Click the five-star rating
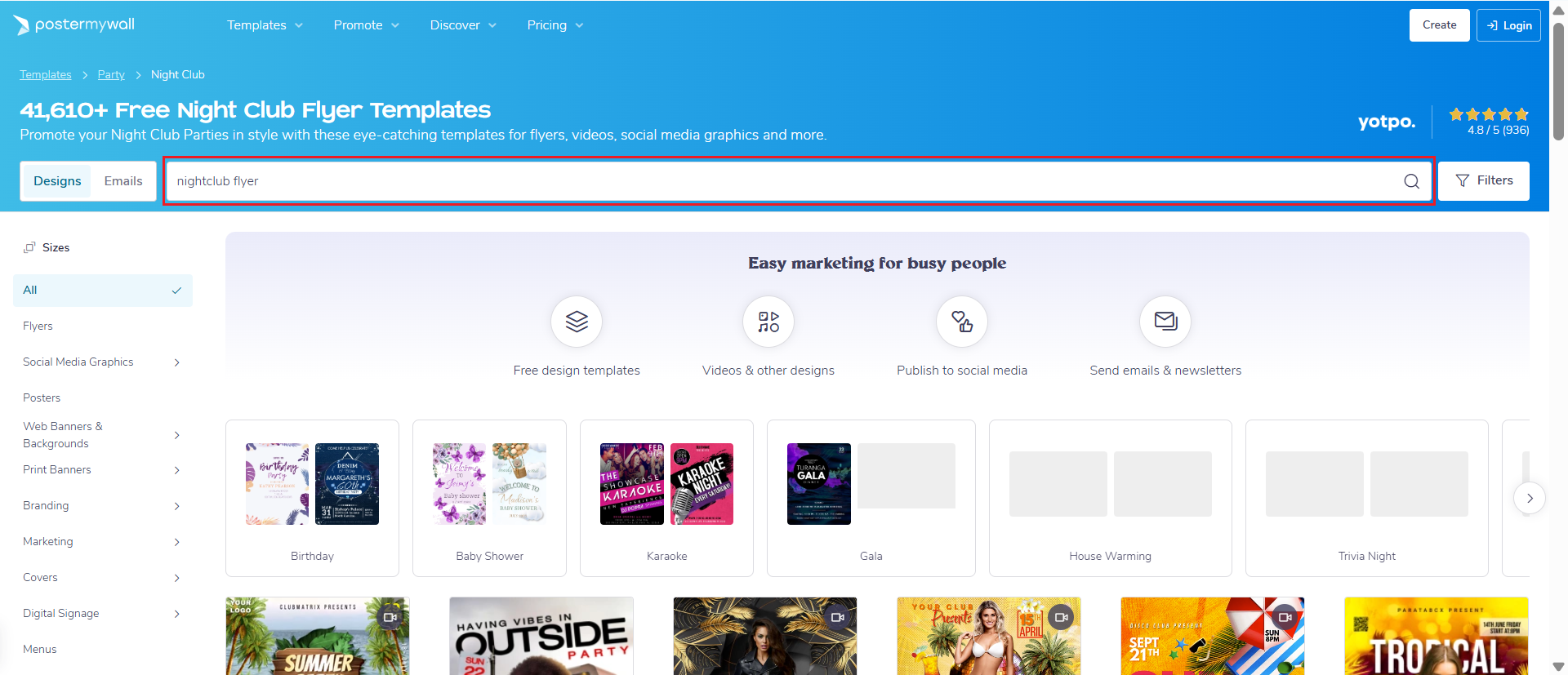The width and height of the screenshot is (1568, 675). click(x=1489, y=114)
